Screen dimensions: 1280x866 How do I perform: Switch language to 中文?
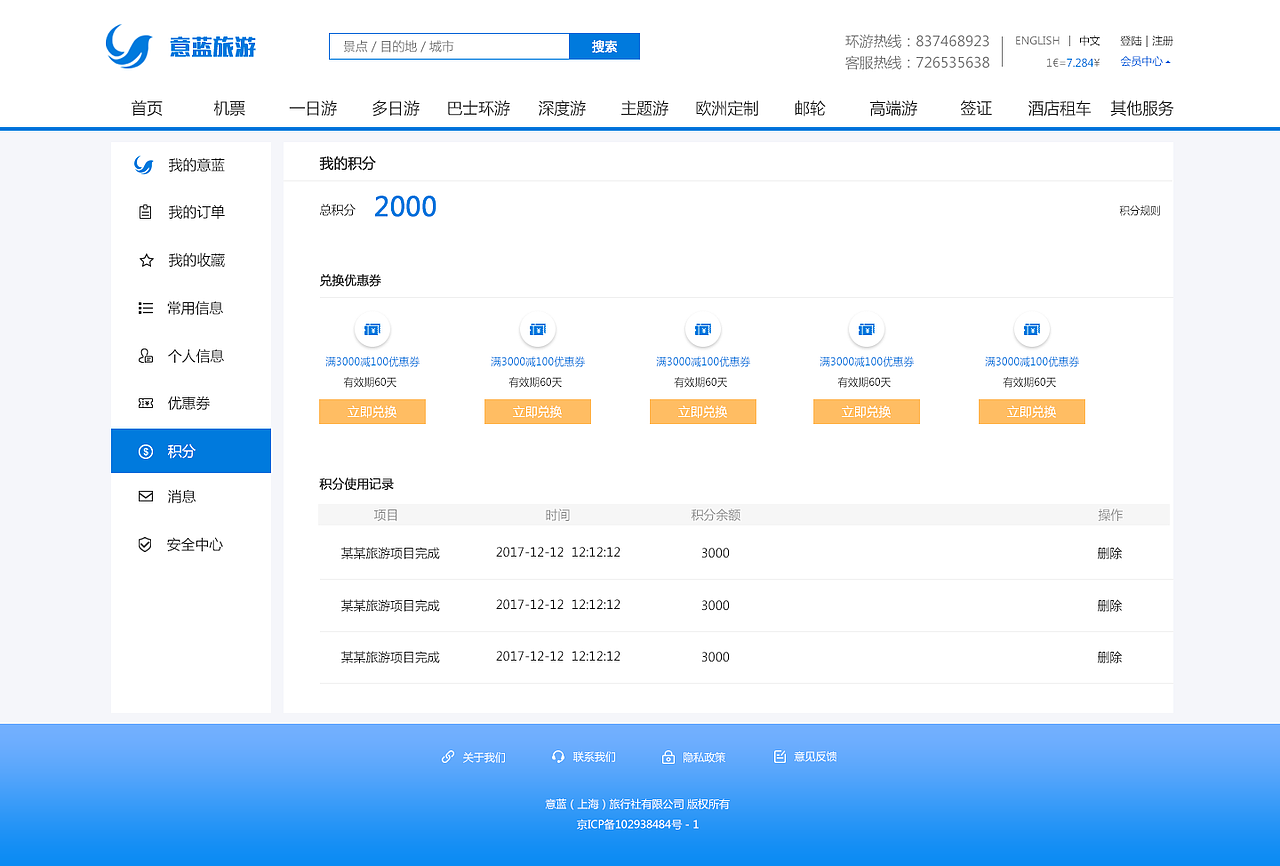coord(1089,41)
